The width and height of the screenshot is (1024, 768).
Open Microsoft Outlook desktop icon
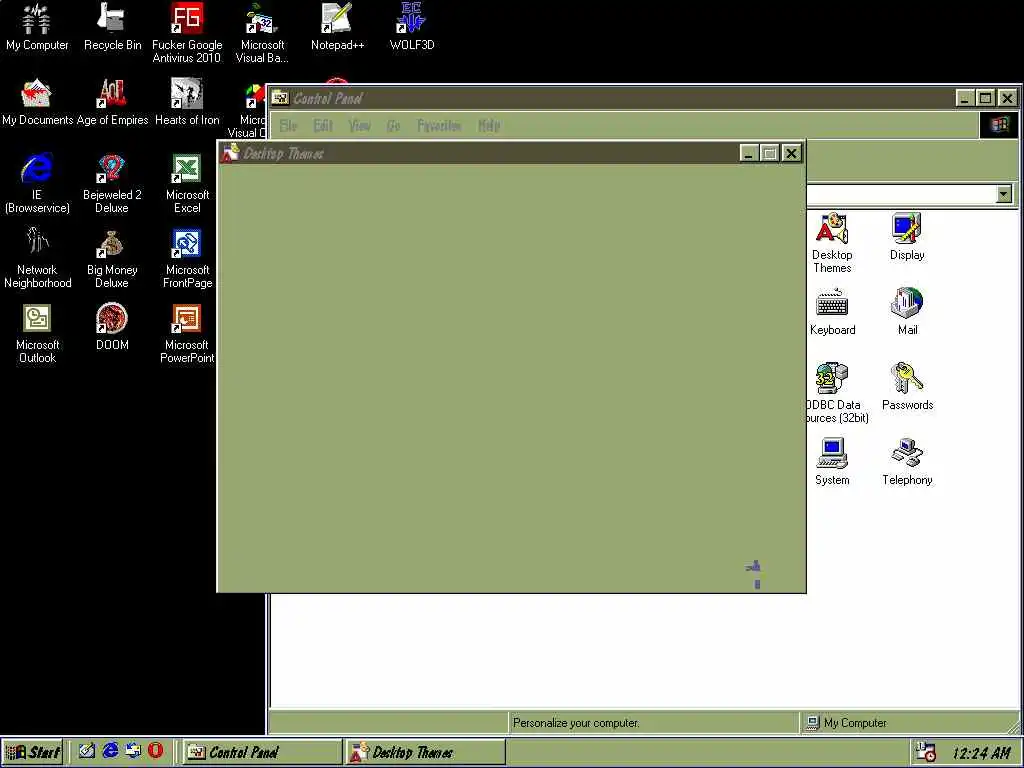tap(37, 333)
